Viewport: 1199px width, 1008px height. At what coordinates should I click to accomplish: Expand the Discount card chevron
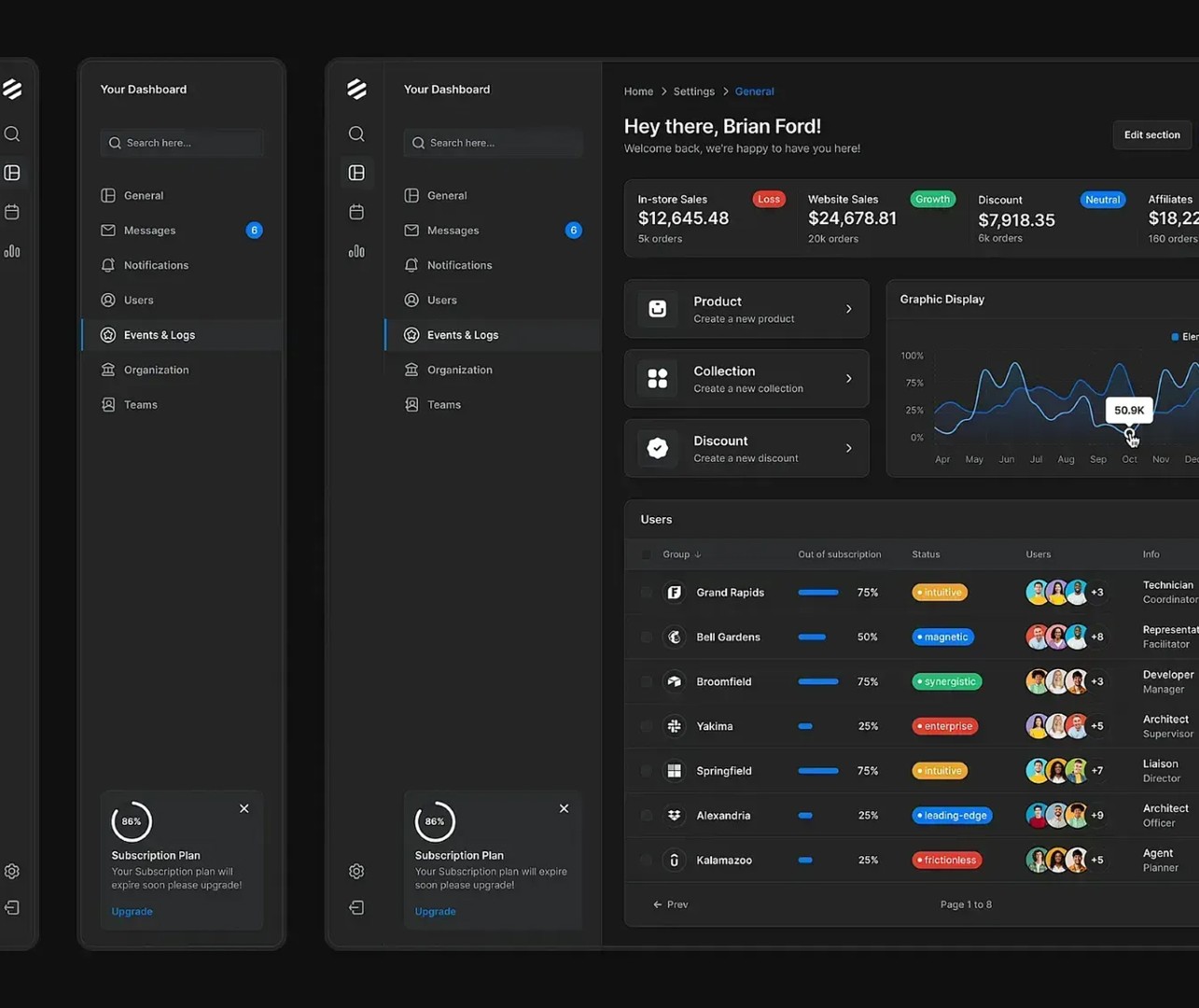tap(848, 448)
